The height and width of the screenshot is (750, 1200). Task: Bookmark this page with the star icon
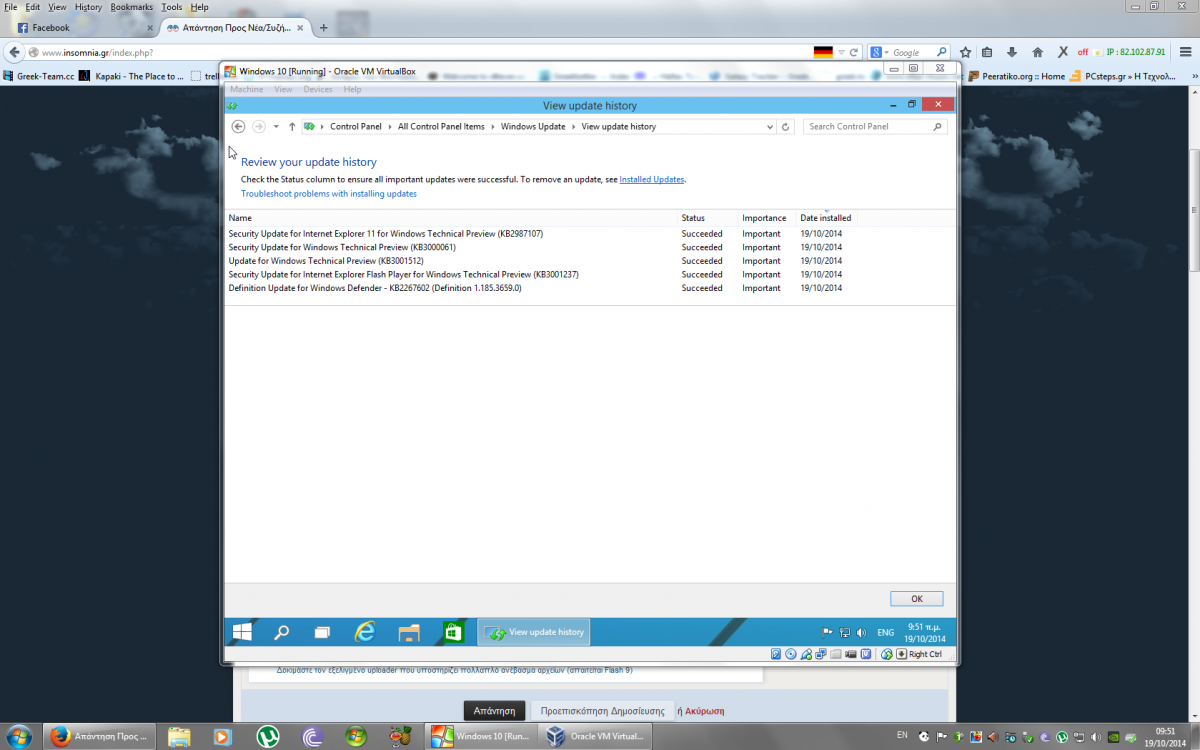click(x=965, y=52)
